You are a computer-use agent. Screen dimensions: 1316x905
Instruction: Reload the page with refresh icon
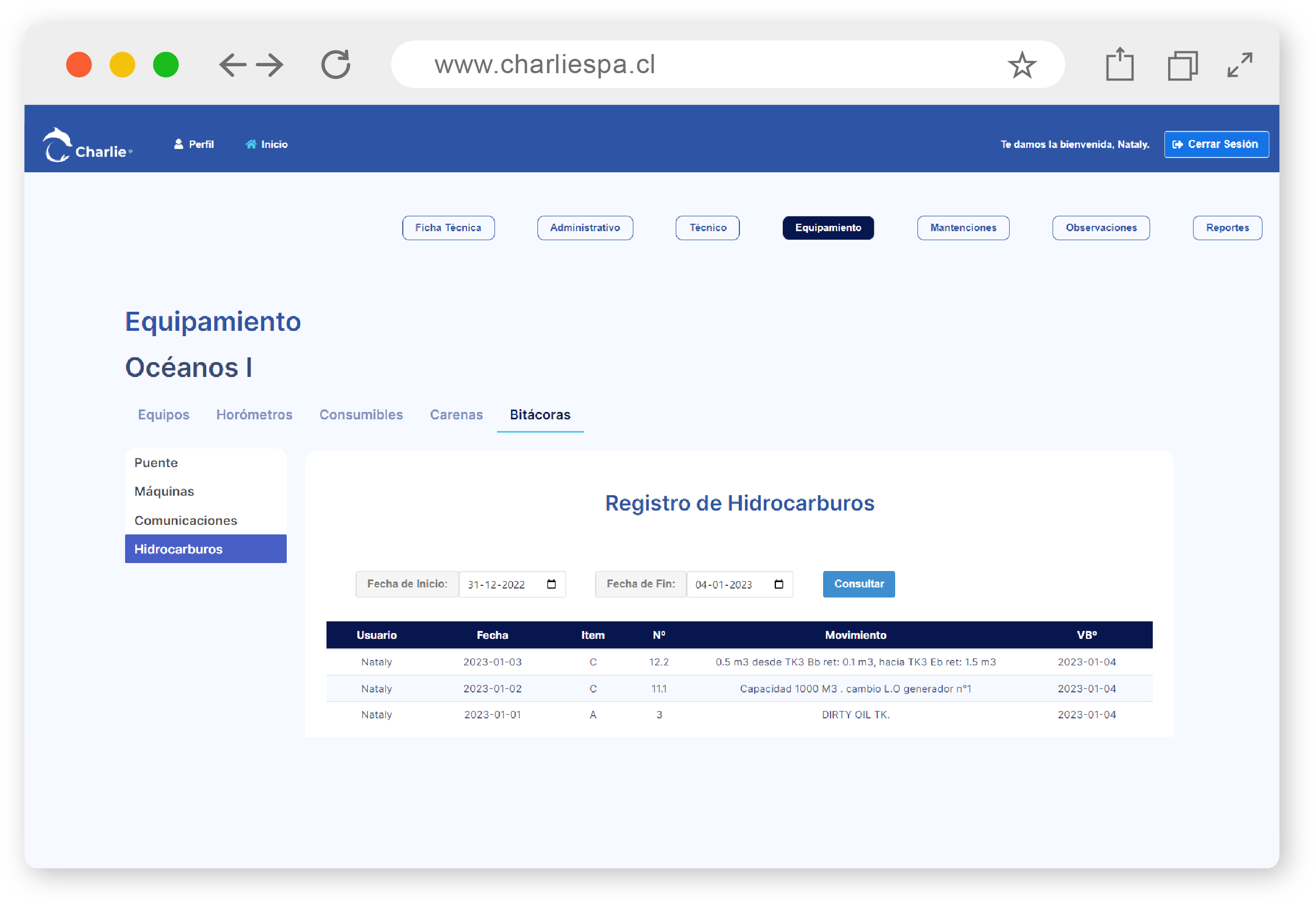pyautogui.click(x=335, y=65)
